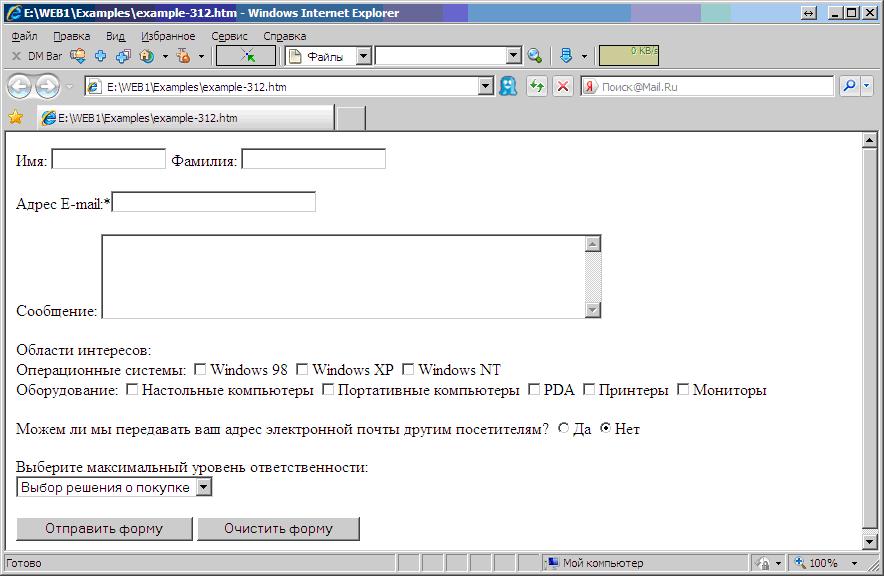Click the DM Bar globe icon
This screenshot has width=884, height=576.
(x=147, y=56)
